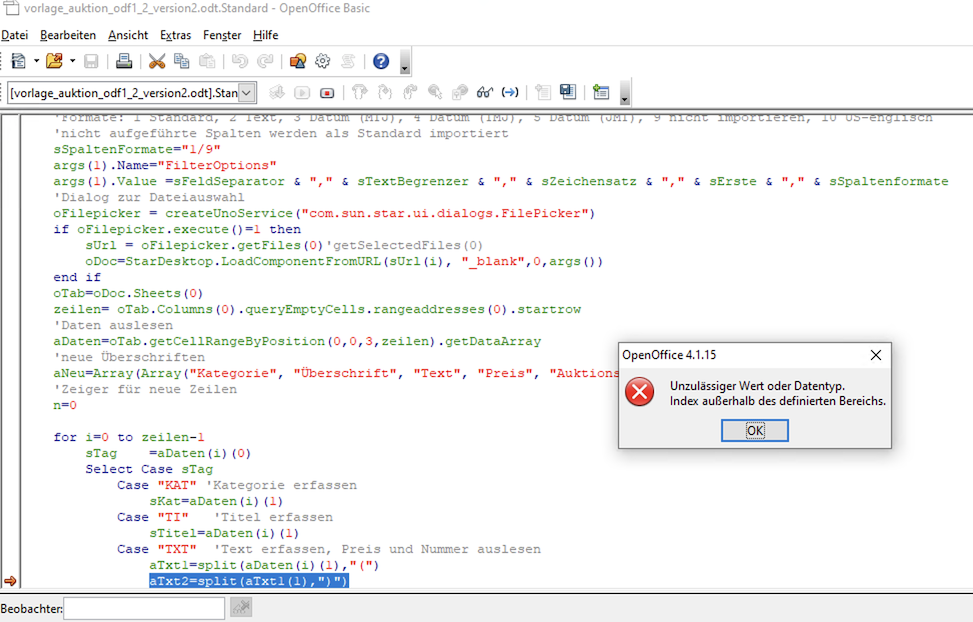Viewport: 973px width, 622px height.
Task: Click the Cut scissors icon
Action: (157, 62)
